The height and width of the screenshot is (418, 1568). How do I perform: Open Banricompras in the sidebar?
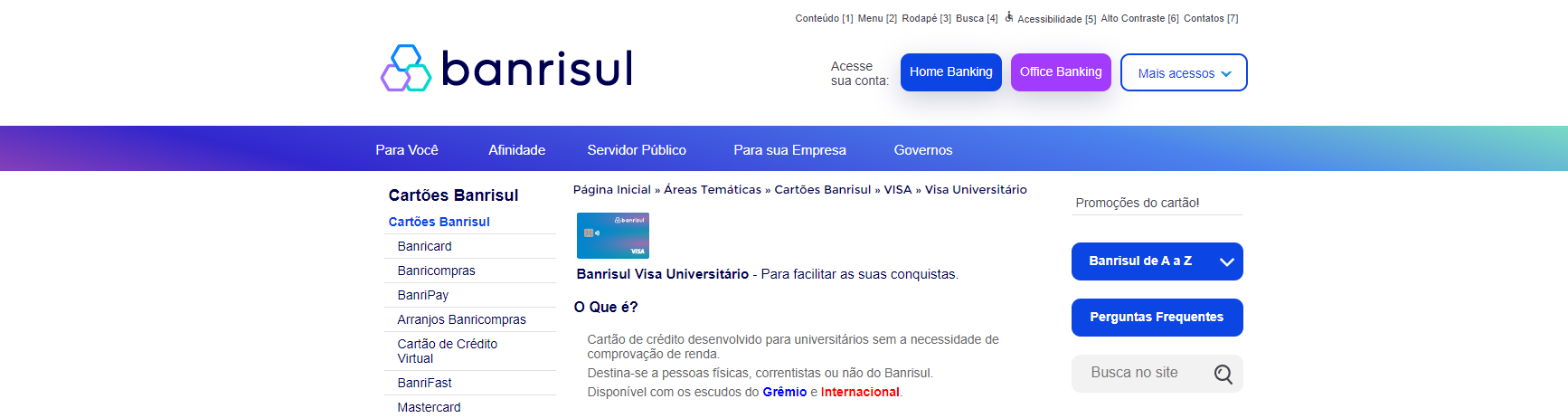[x=436, y=271]
